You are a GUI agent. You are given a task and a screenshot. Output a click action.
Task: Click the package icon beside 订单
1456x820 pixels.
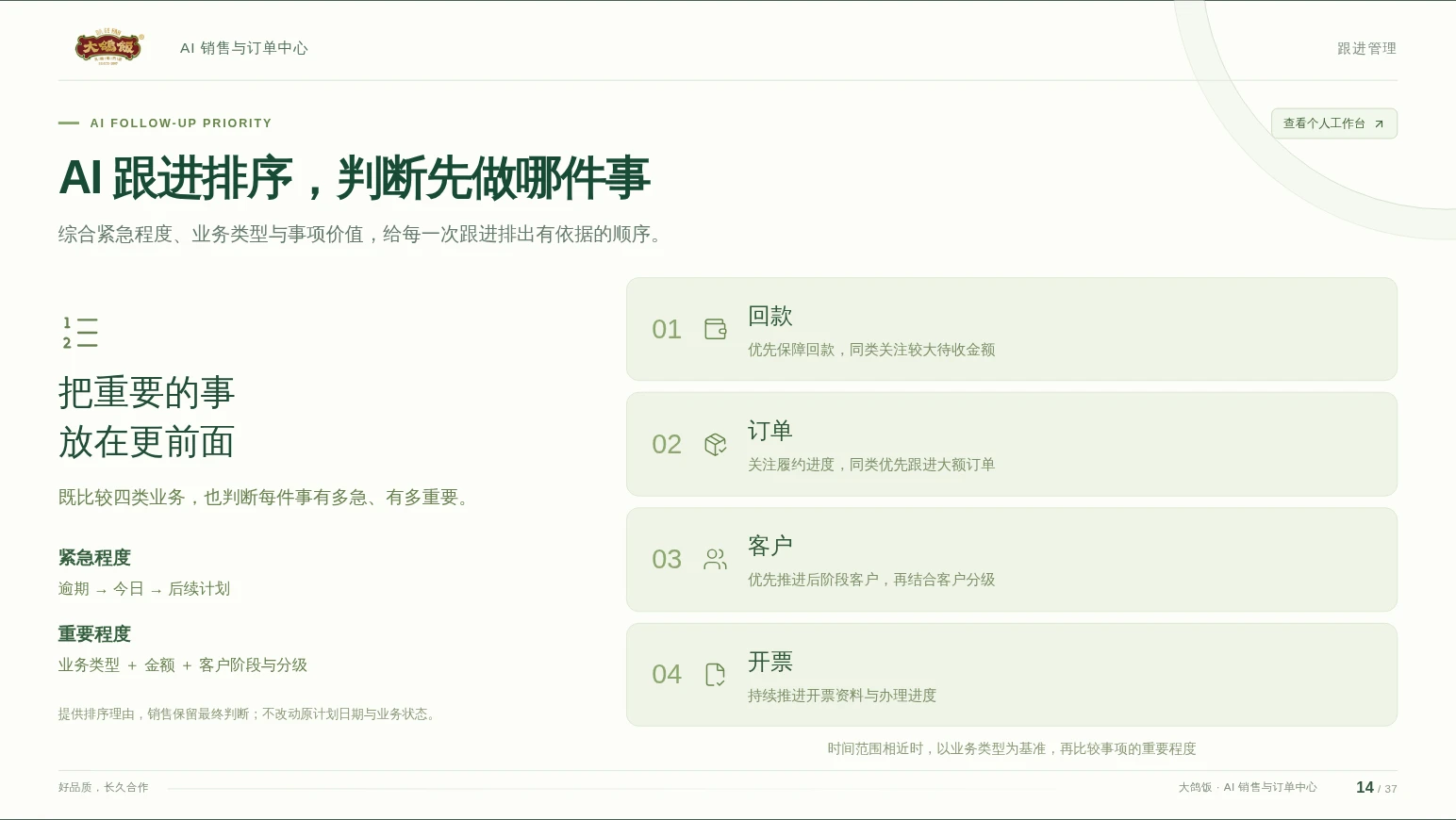[716, 444]
